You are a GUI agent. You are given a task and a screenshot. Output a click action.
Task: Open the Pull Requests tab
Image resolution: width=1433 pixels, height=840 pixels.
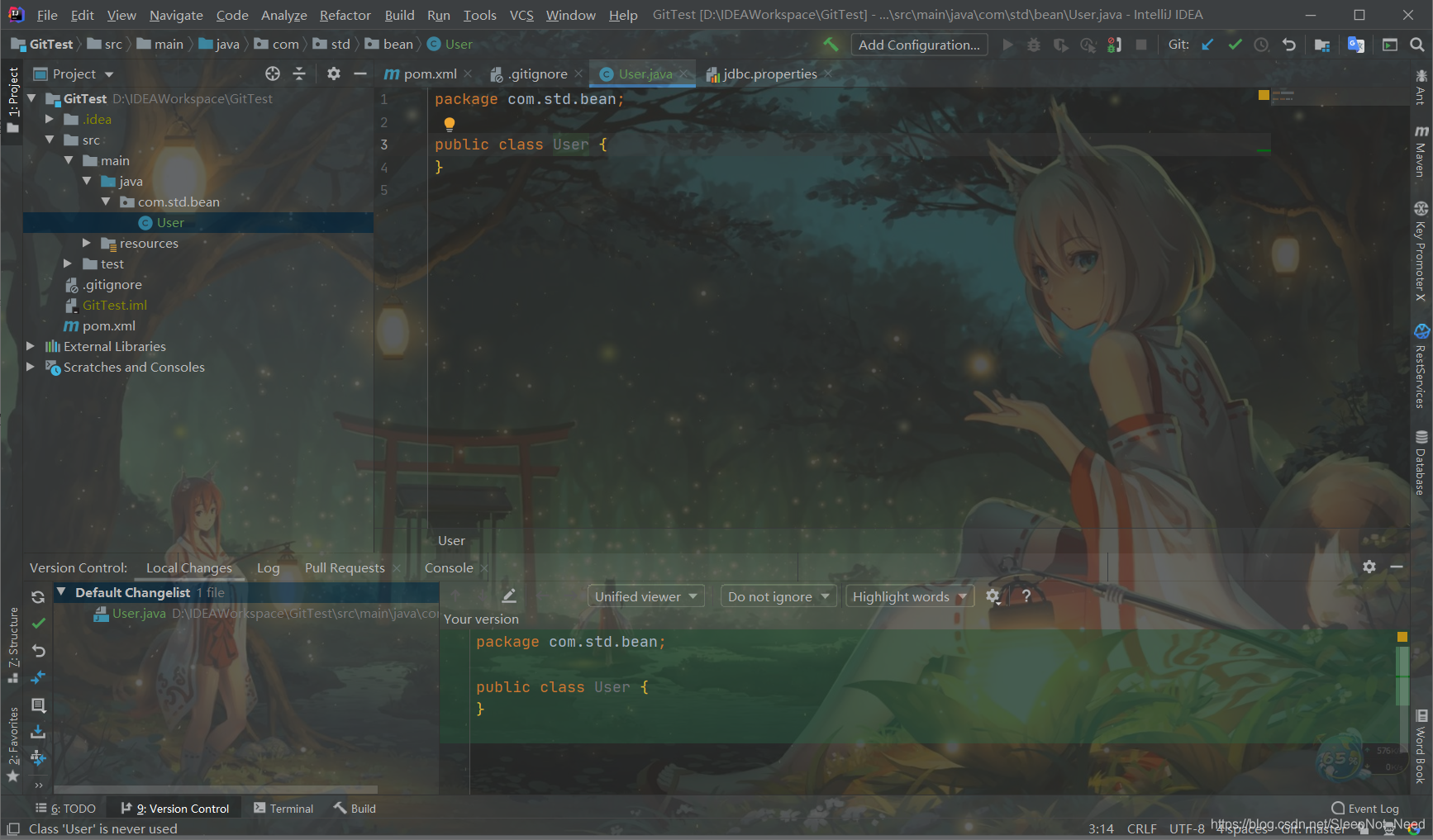pos(345,567)
